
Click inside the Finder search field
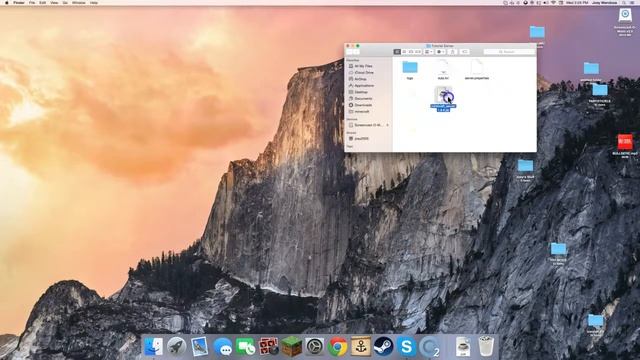pos(509,52)
